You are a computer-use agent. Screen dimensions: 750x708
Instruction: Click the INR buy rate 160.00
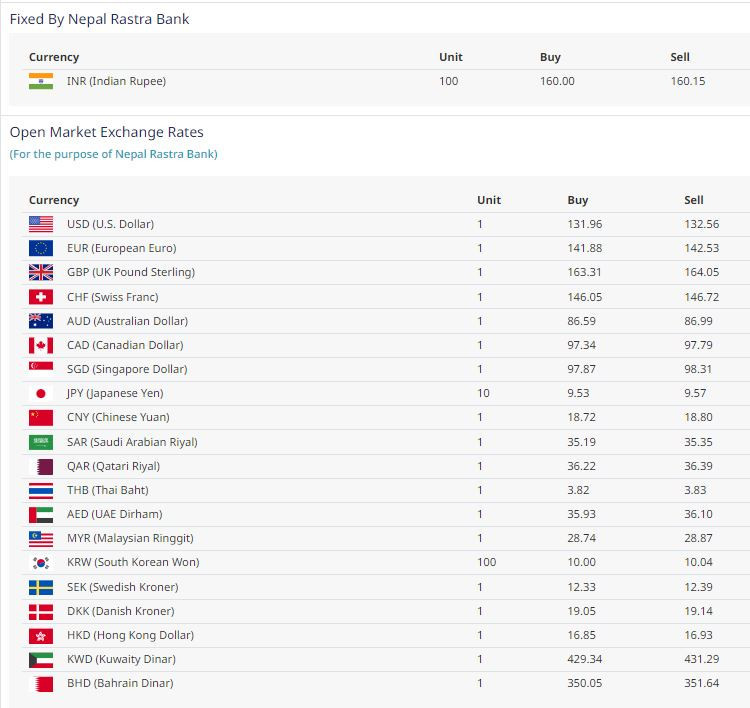tap(557, 81)
